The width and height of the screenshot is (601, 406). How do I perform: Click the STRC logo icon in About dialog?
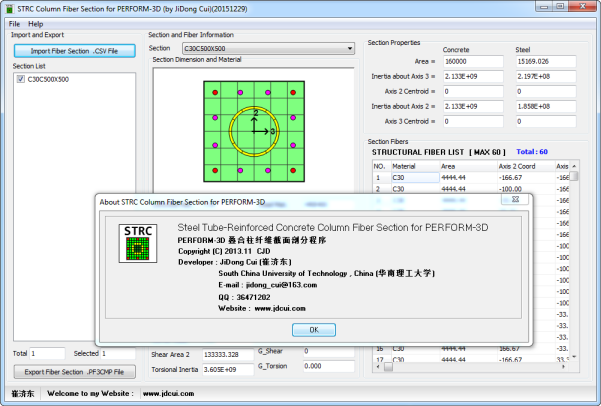coord(138,243)
